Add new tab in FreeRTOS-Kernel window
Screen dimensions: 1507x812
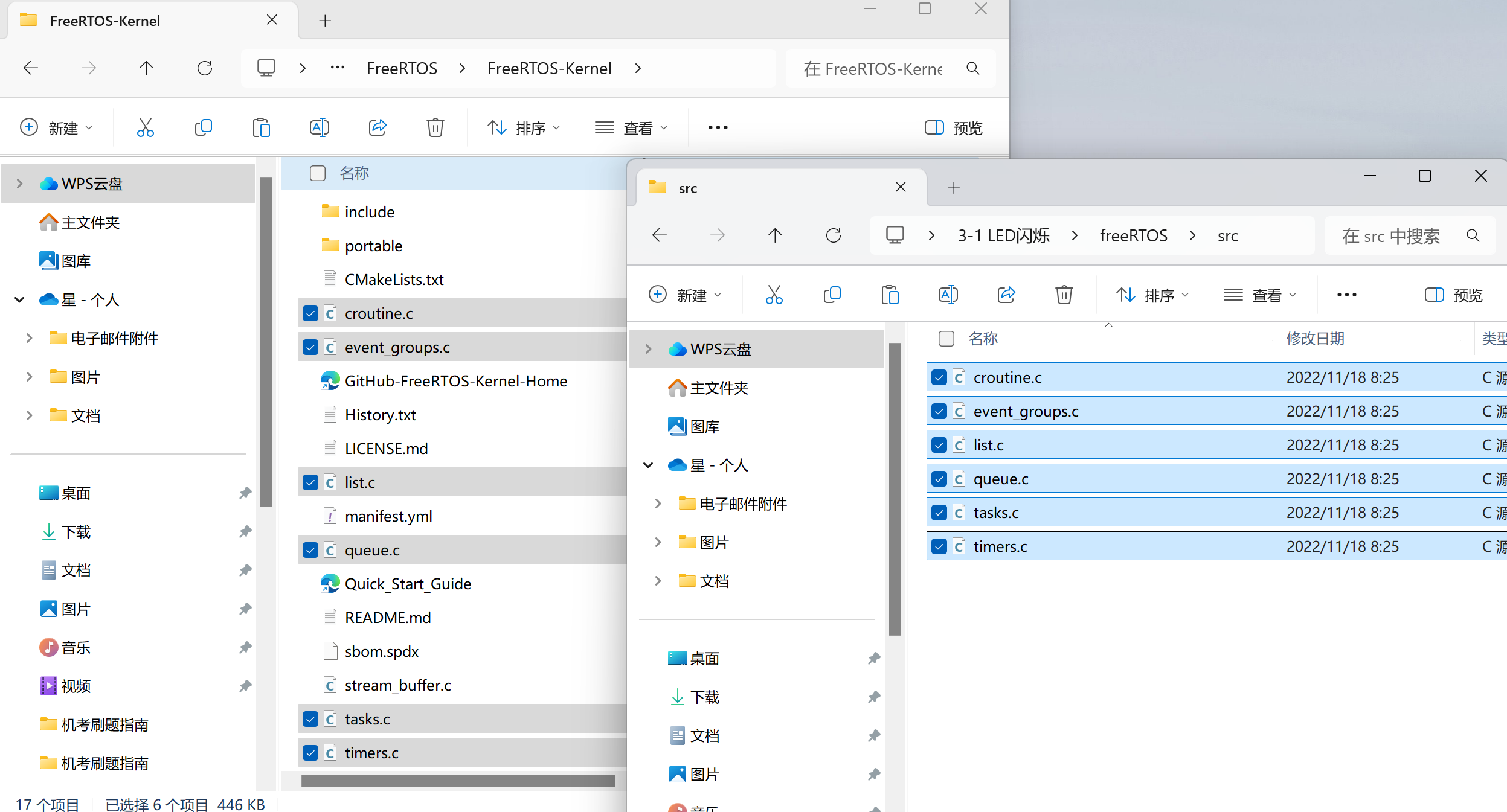point(325,21)
